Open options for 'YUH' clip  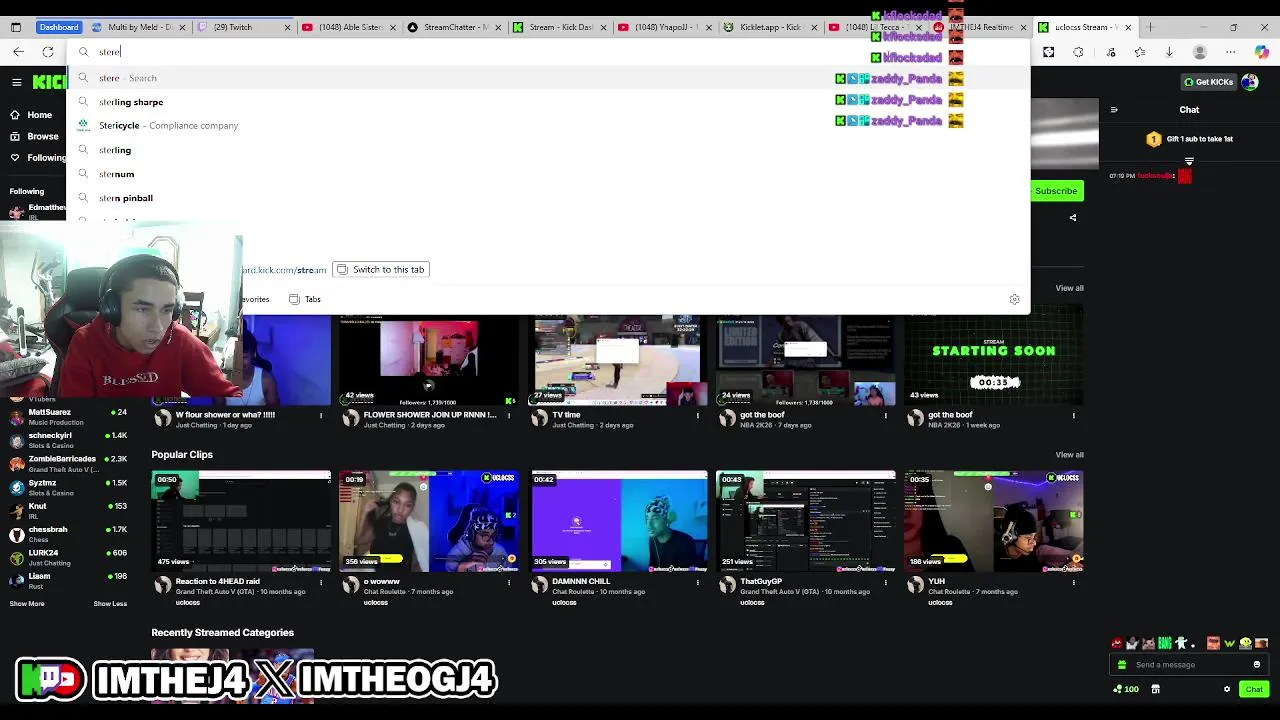tap(1074, 582)
